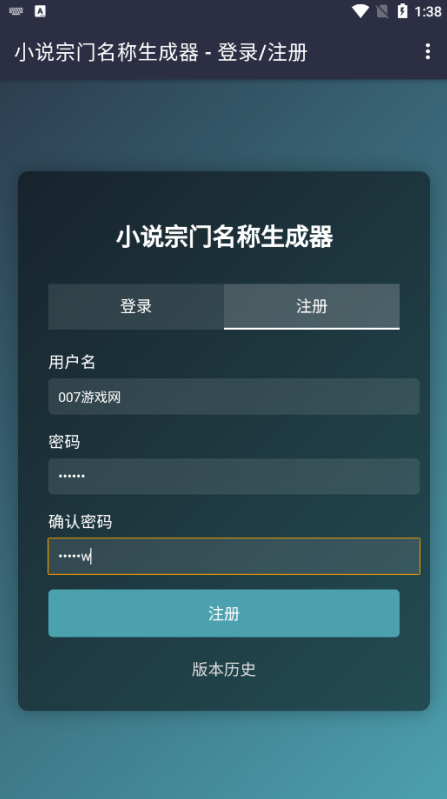This screenshot has width=447, height=799.
Task: Tap the white underline indicator beneath 注册 tab
Action: [311, 329]
